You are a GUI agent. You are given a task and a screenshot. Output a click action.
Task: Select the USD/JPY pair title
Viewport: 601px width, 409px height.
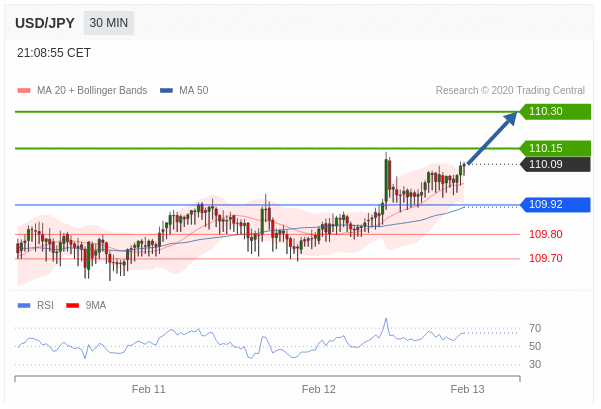[x=45, y=23]
